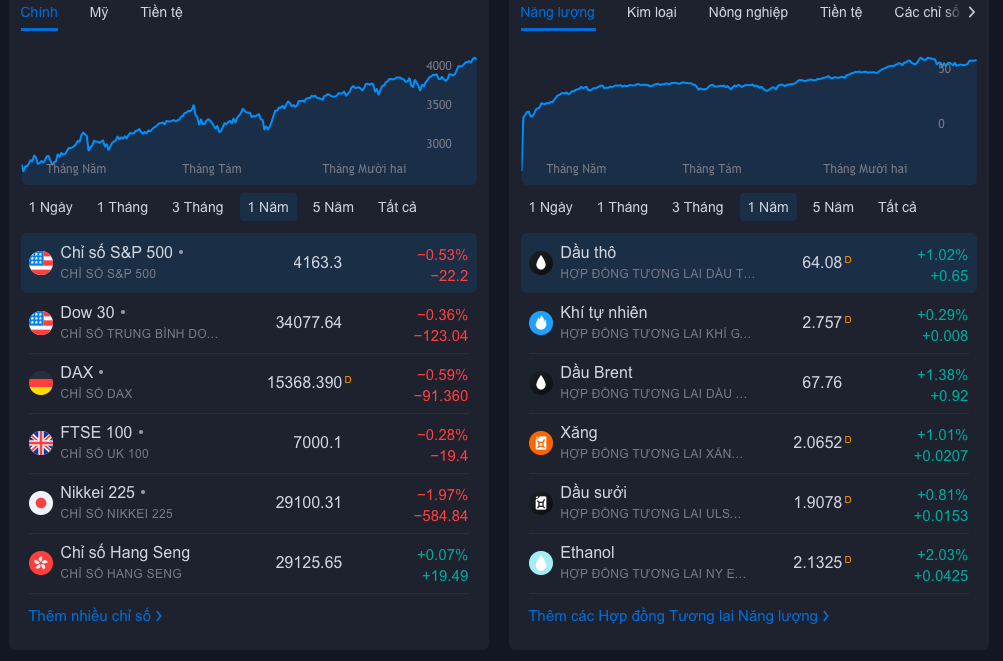Click the Dầu thô oil drop icon
1003x661 pixels.
[x=541, y=263]
